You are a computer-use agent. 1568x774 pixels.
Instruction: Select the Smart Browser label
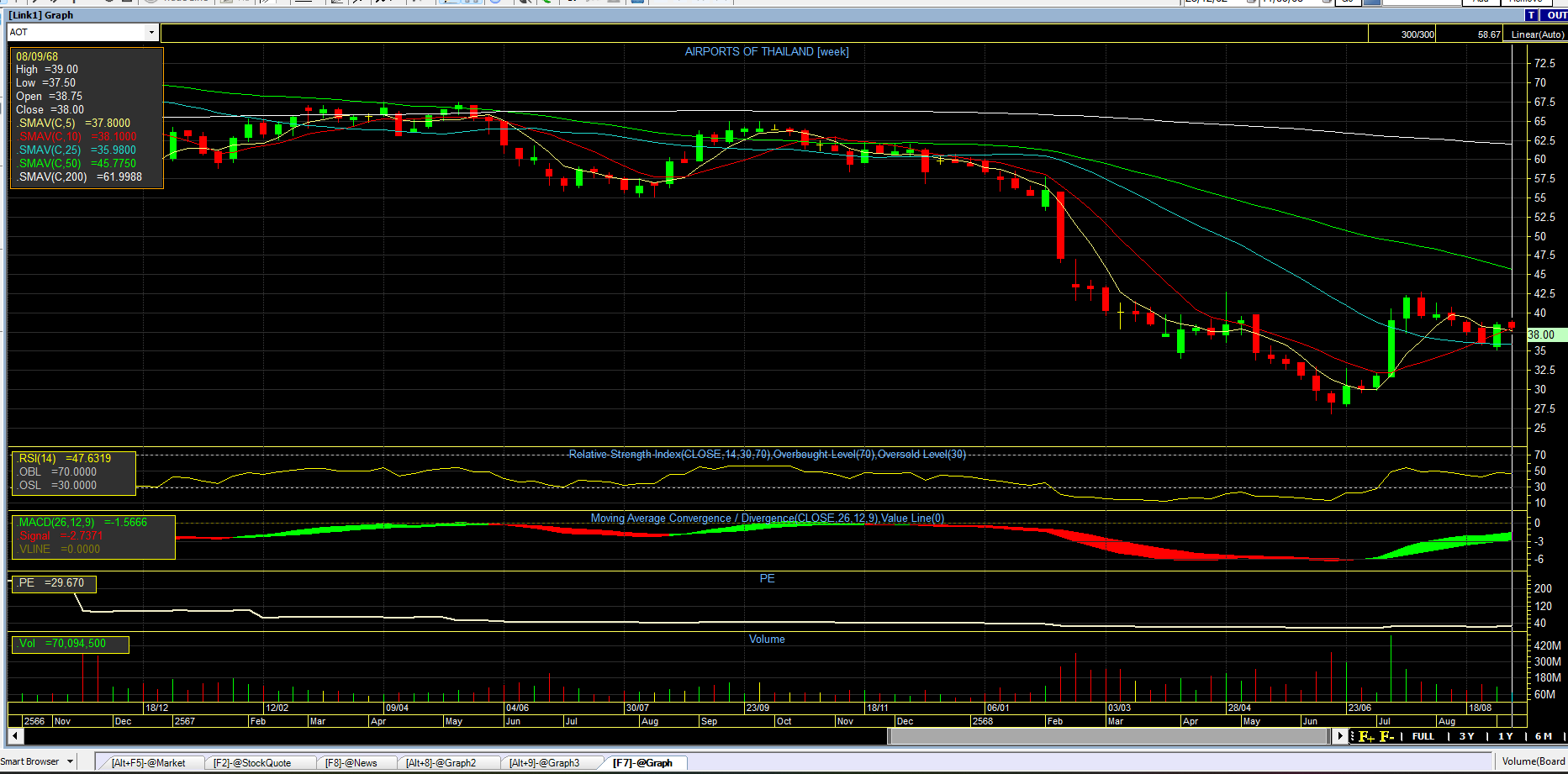pyautogui.click(x=30, y=761)
